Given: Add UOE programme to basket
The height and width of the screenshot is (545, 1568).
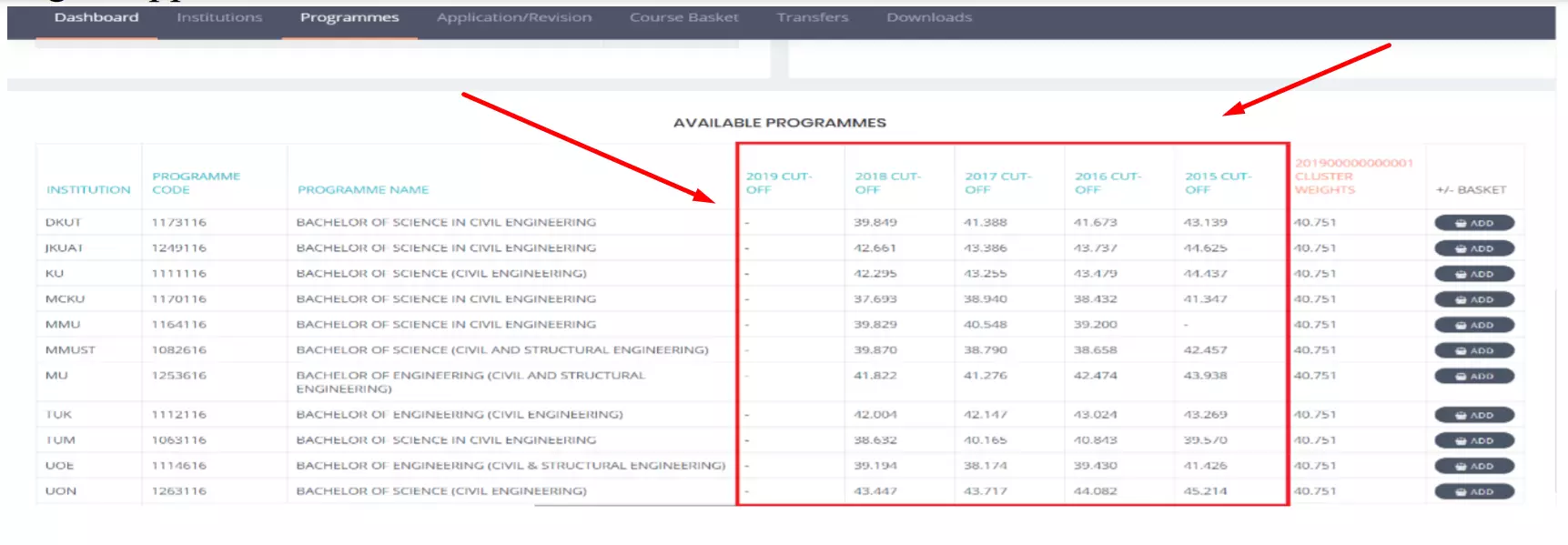Looking at the screenshot, I should (1473, 466).
